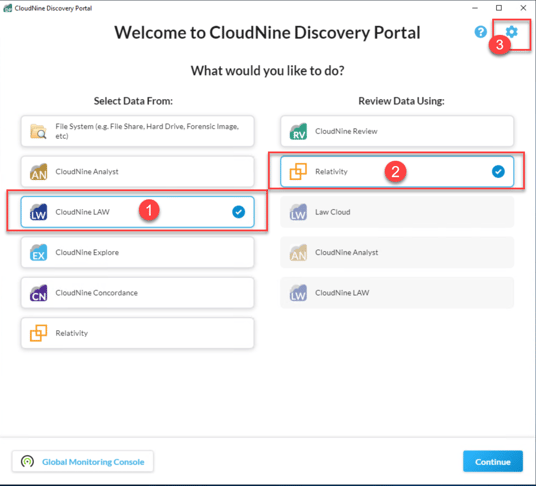The image size is (536, 486).
Task: Click the "What would you like to do?" text
Action: [268, 71]
